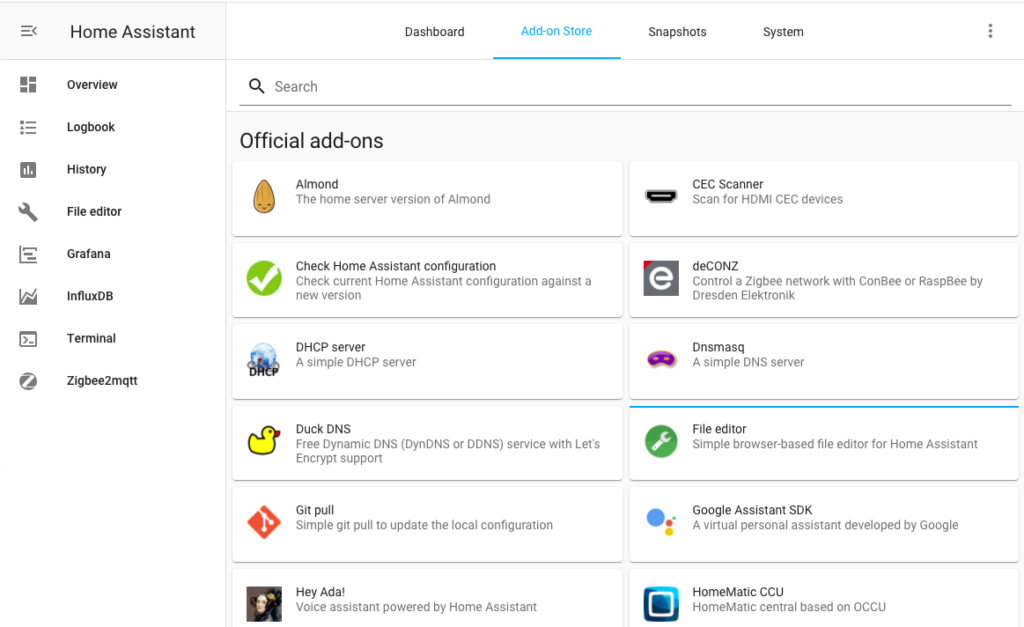Click "Simple git pull to update" description
Screen dimensions: 1024x627
pos(424,525)
